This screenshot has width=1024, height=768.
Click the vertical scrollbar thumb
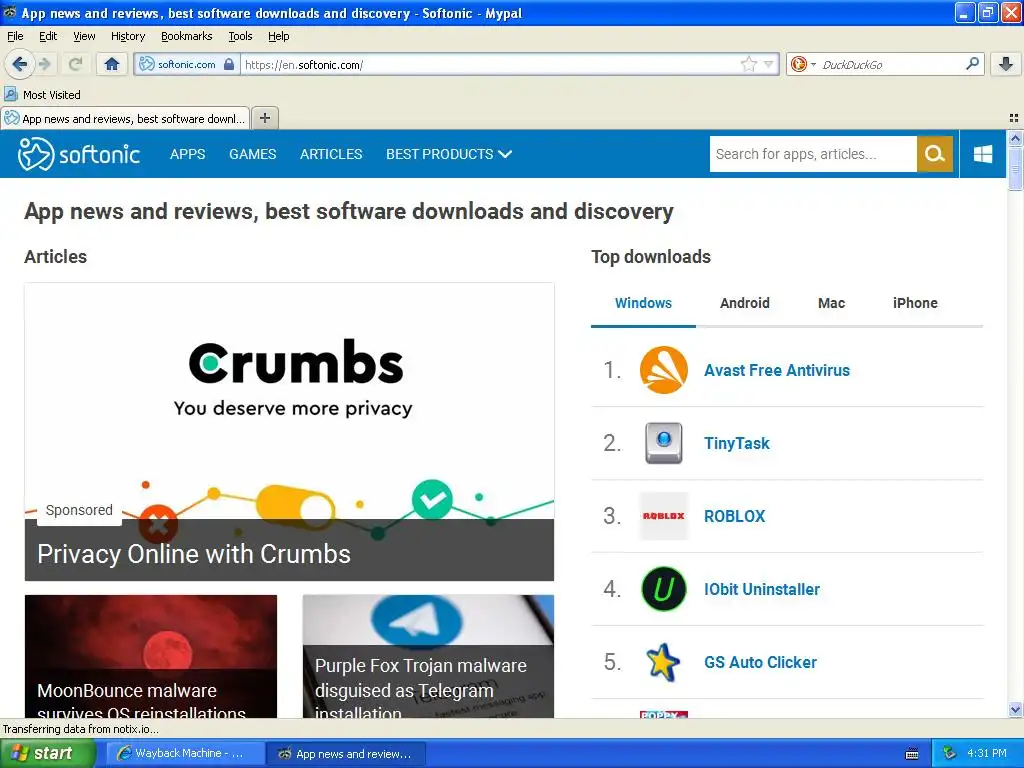point(1015,168)
